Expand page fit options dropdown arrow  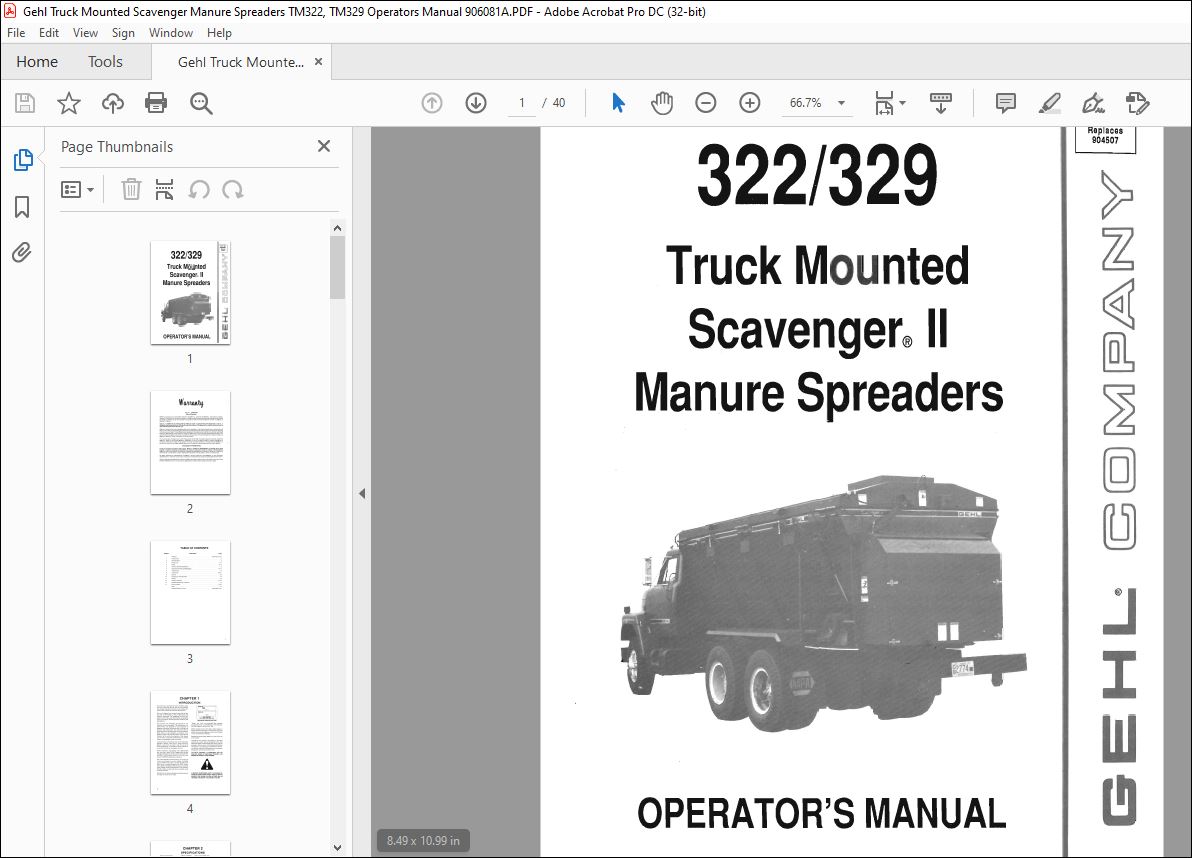[902, 103]
